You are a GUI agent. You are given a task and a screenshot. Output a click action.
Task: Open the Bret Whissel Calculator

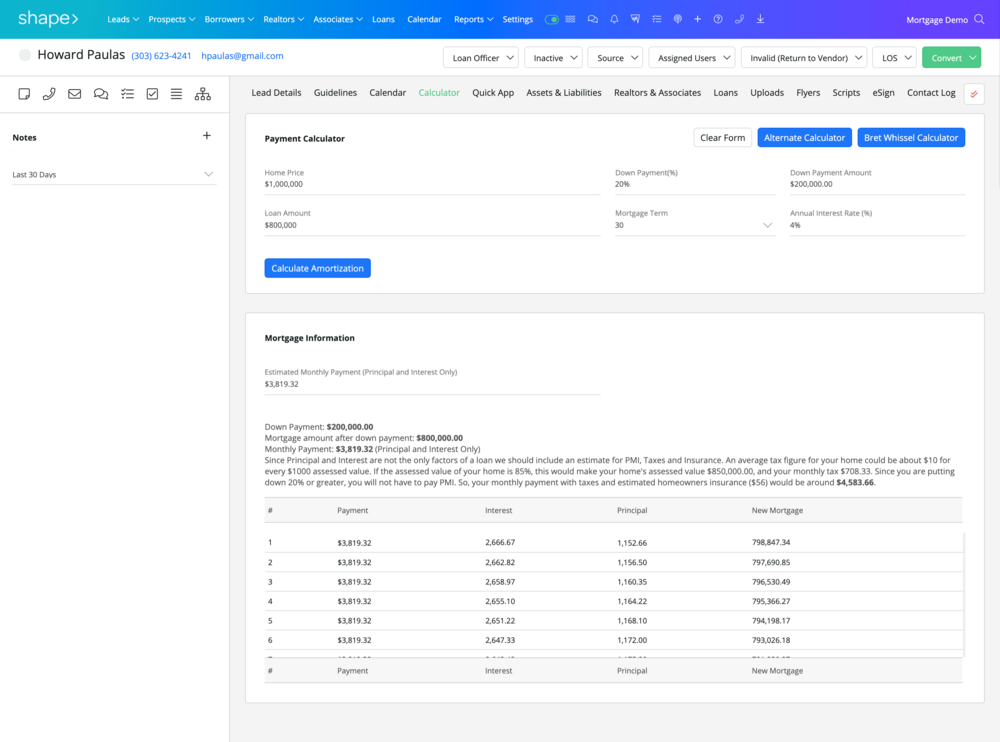click(x=911, y=137)
